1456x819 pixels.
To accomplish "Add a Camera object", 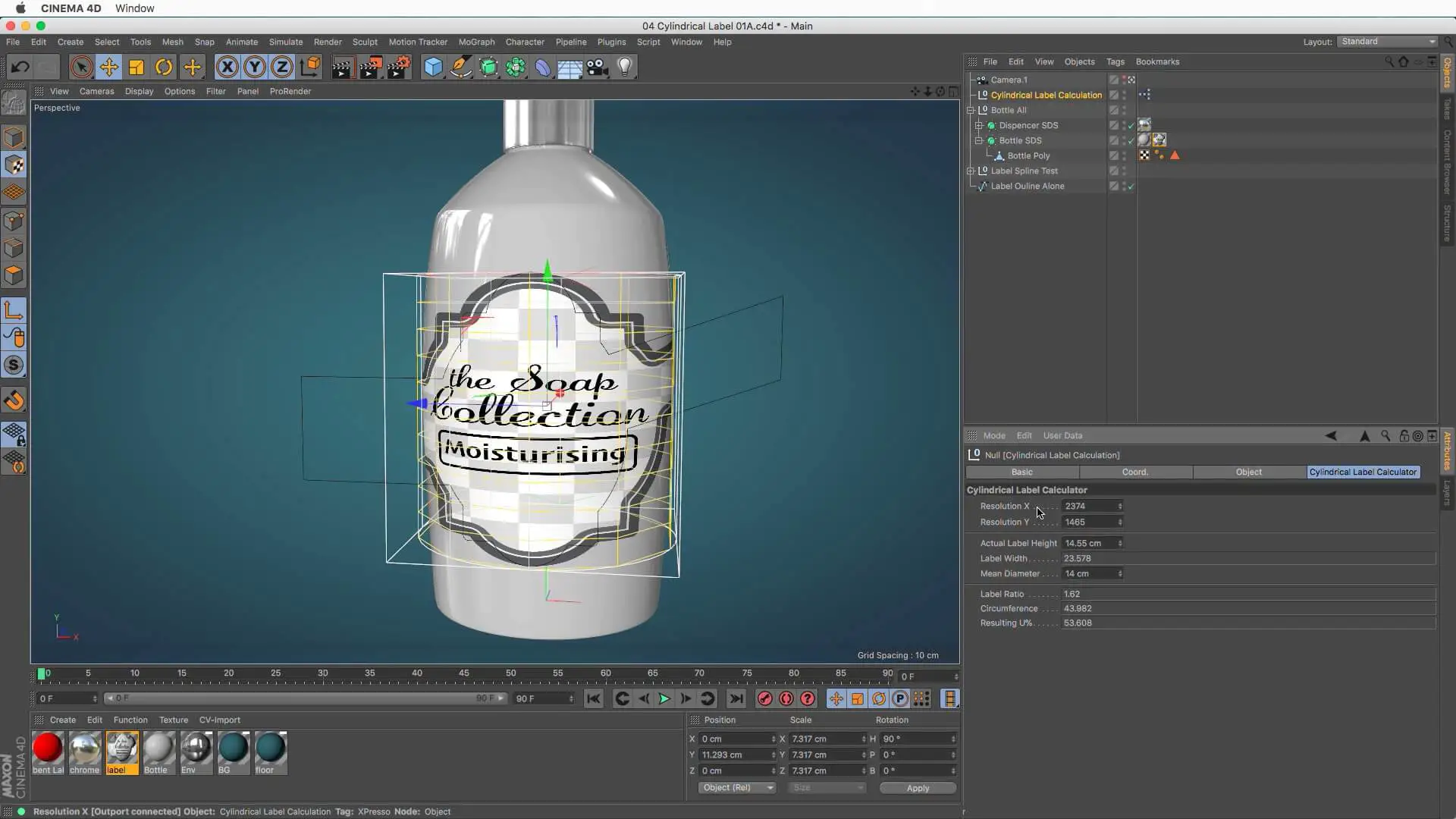I will coord(598,67).
